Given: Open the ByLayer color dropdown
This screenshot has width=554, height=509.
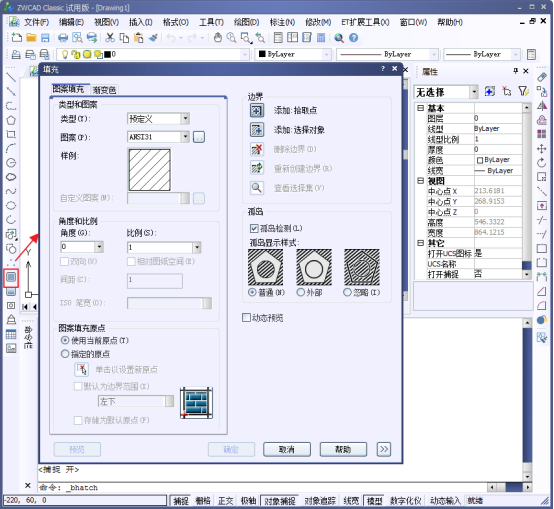Looking at the screenshot, I should (x=327, y=54).
